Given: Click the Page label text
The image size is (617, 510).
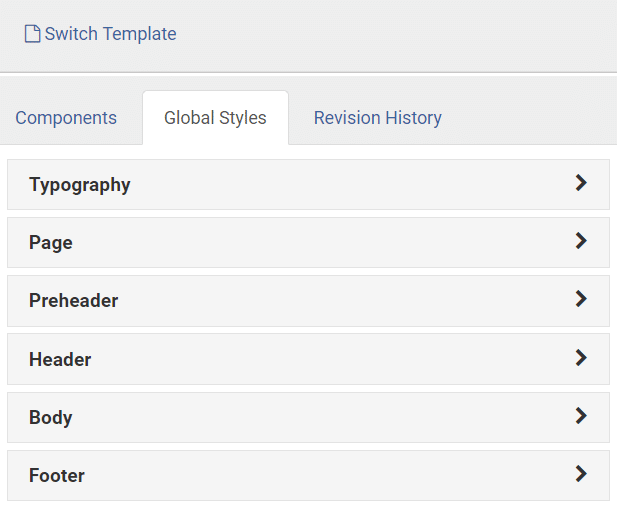Looking at the screenshot, I should [x=51, y=243].
